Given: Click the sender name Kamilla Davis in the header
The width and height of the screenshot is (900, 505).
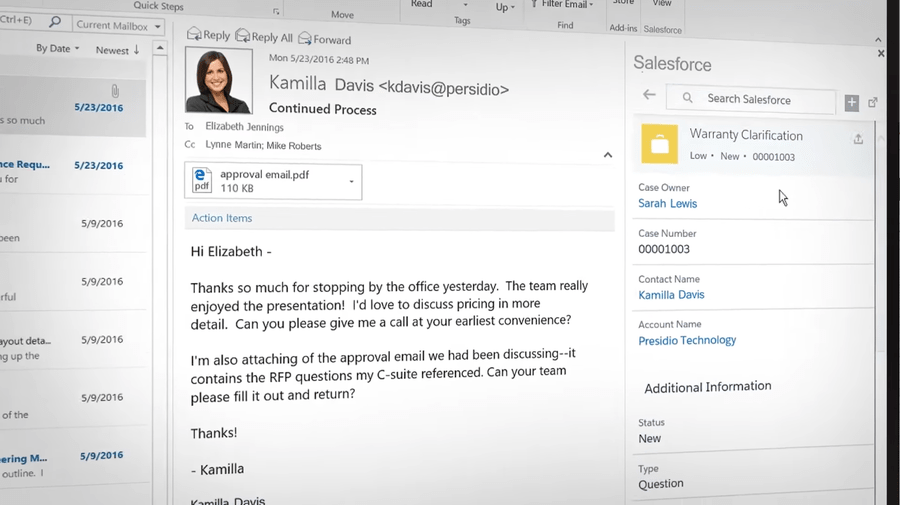Looking at the screenshot, I should click(x=321, y=84).
